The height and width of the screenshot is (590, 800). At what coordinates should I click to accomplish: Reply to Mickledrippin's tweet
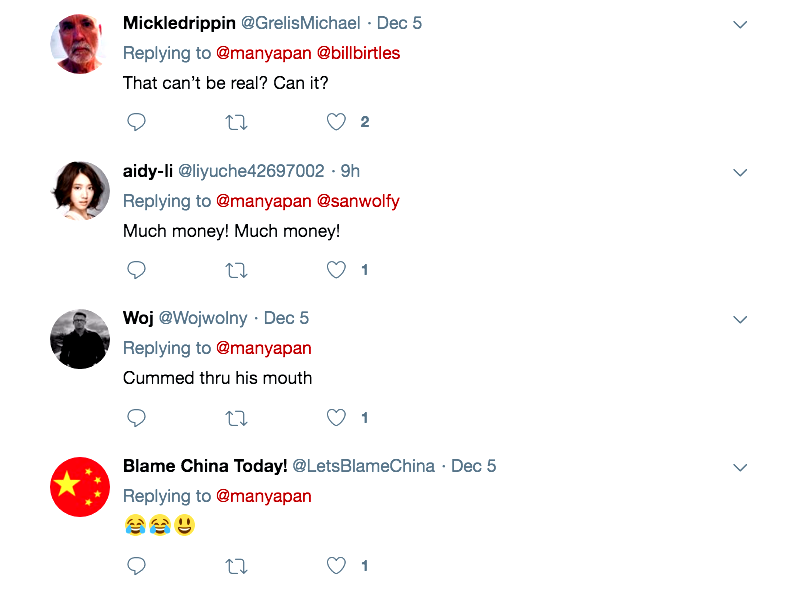tap(137, 122)
